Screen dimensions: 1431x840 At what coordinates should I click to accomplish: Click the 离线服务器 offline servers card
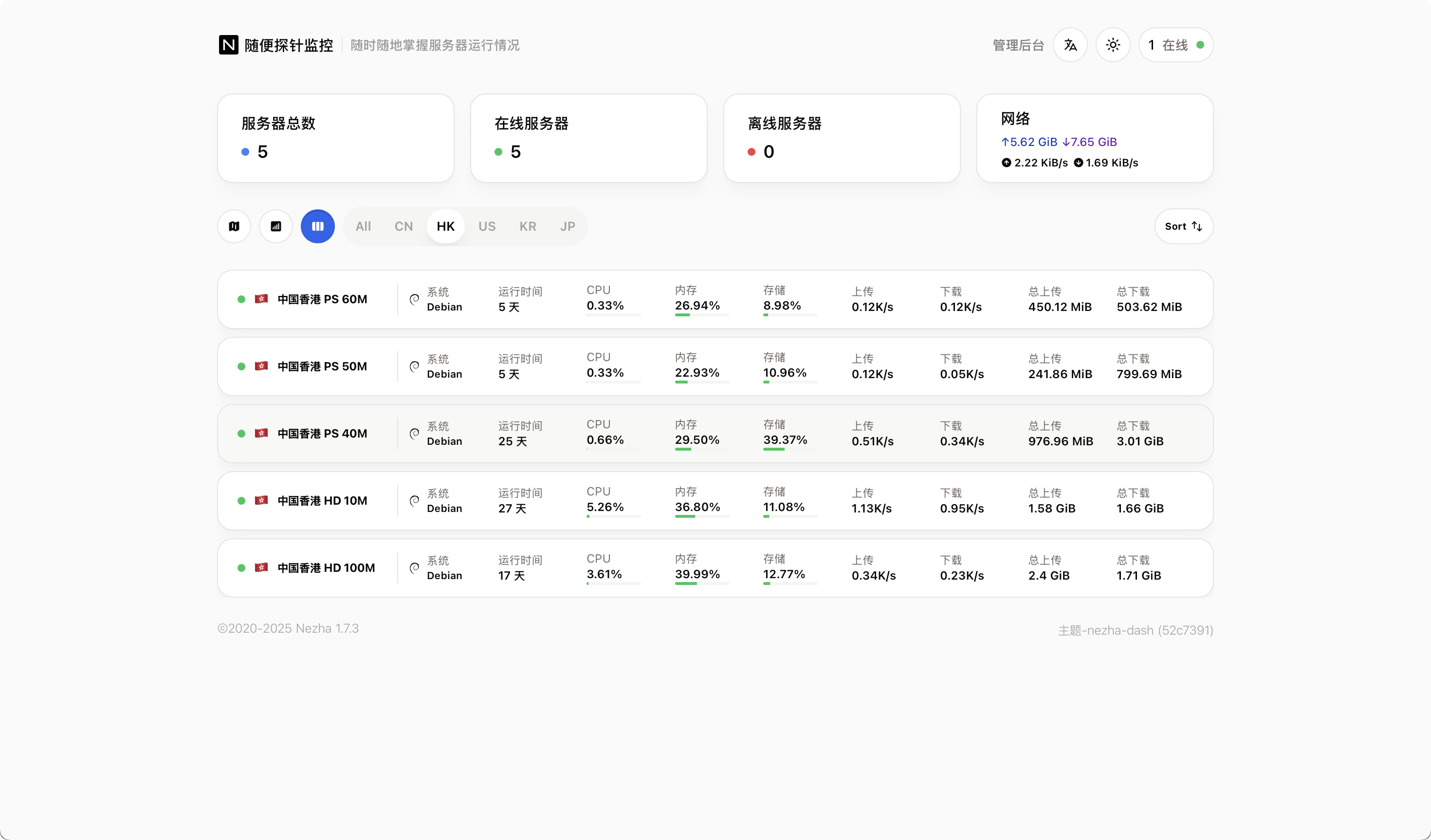tap(841, 138)
